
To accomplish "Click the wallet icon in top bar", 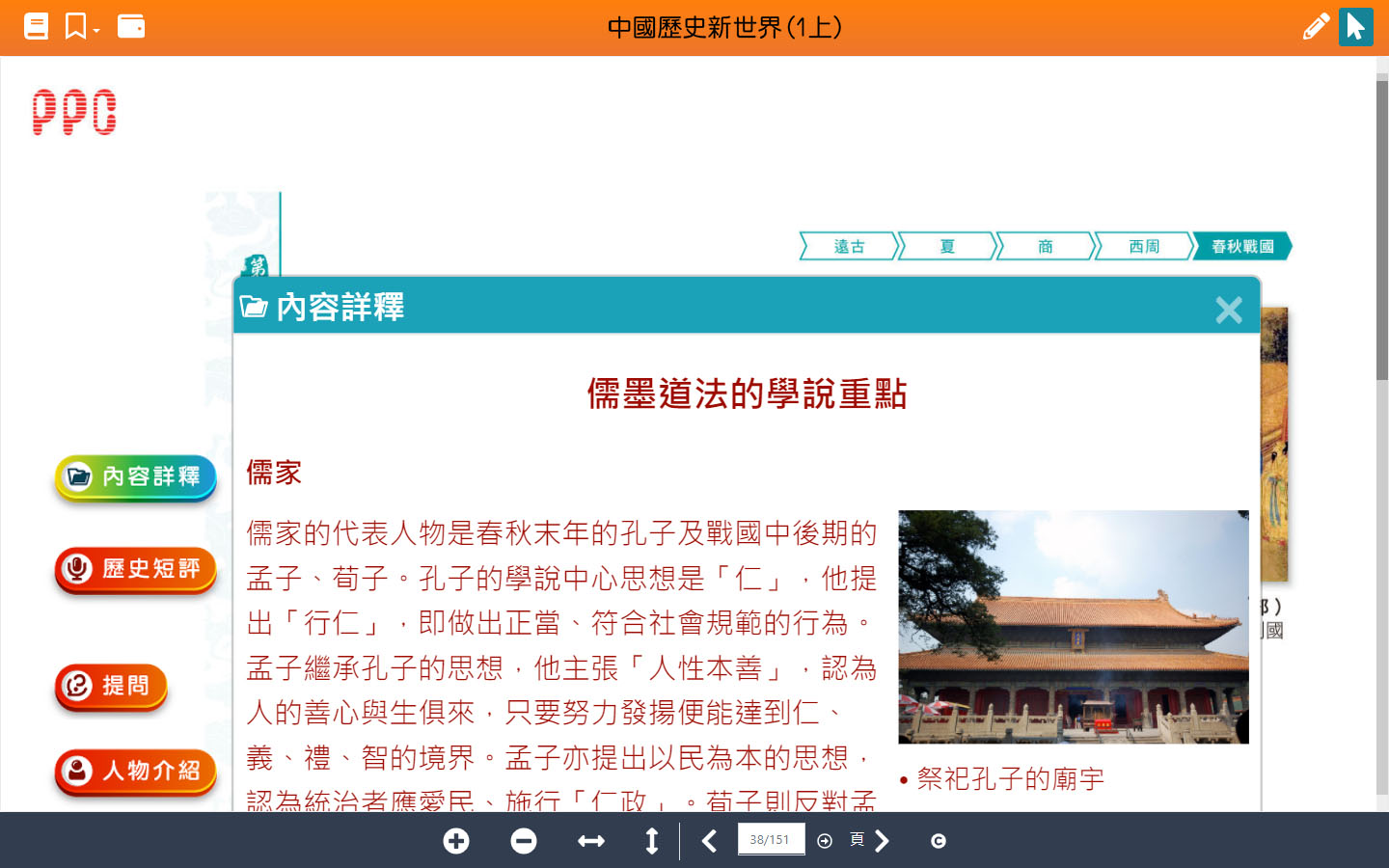I will [x=131, y=26].
